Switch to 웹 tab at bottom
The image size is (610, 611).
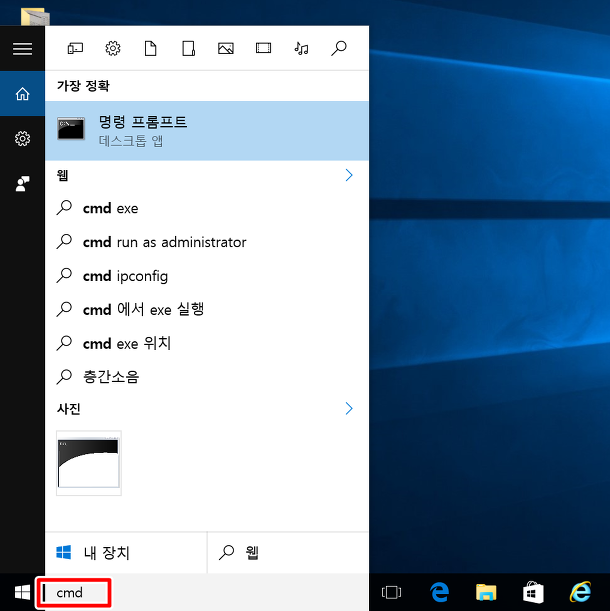pyautogui.click(x=288, y=553)
